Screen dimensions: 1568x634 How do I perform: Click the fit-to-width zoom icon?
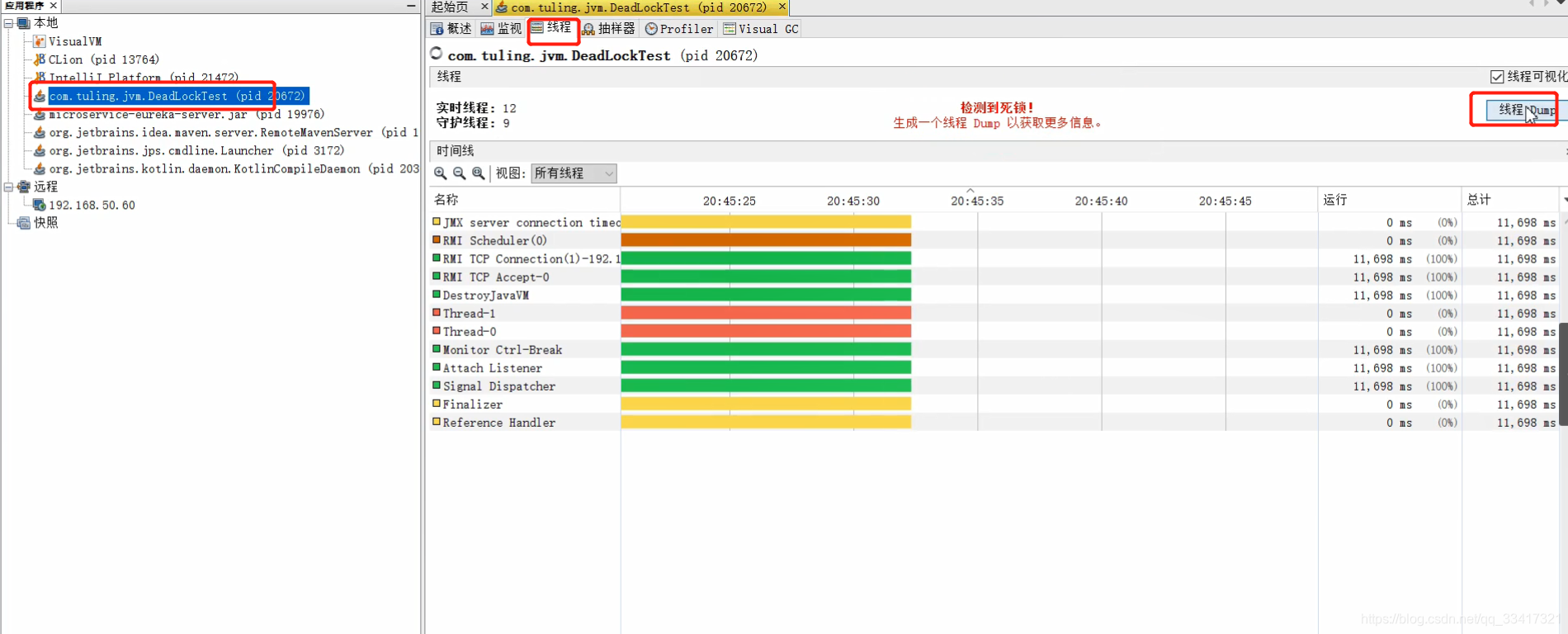click(479, 173)
